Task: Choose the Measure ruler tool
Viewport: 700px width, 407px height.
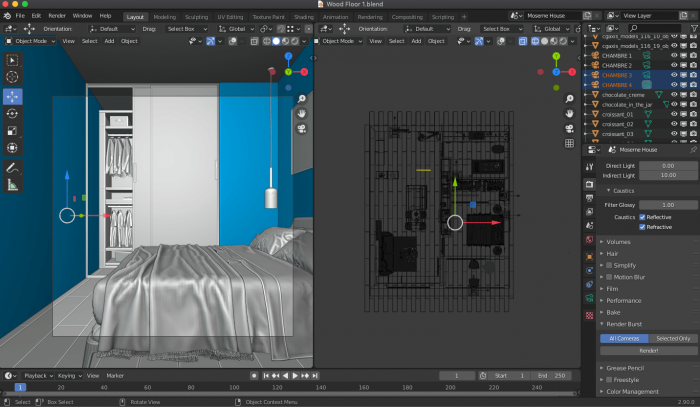Action: pyautogui.click(x=12, y=185)
